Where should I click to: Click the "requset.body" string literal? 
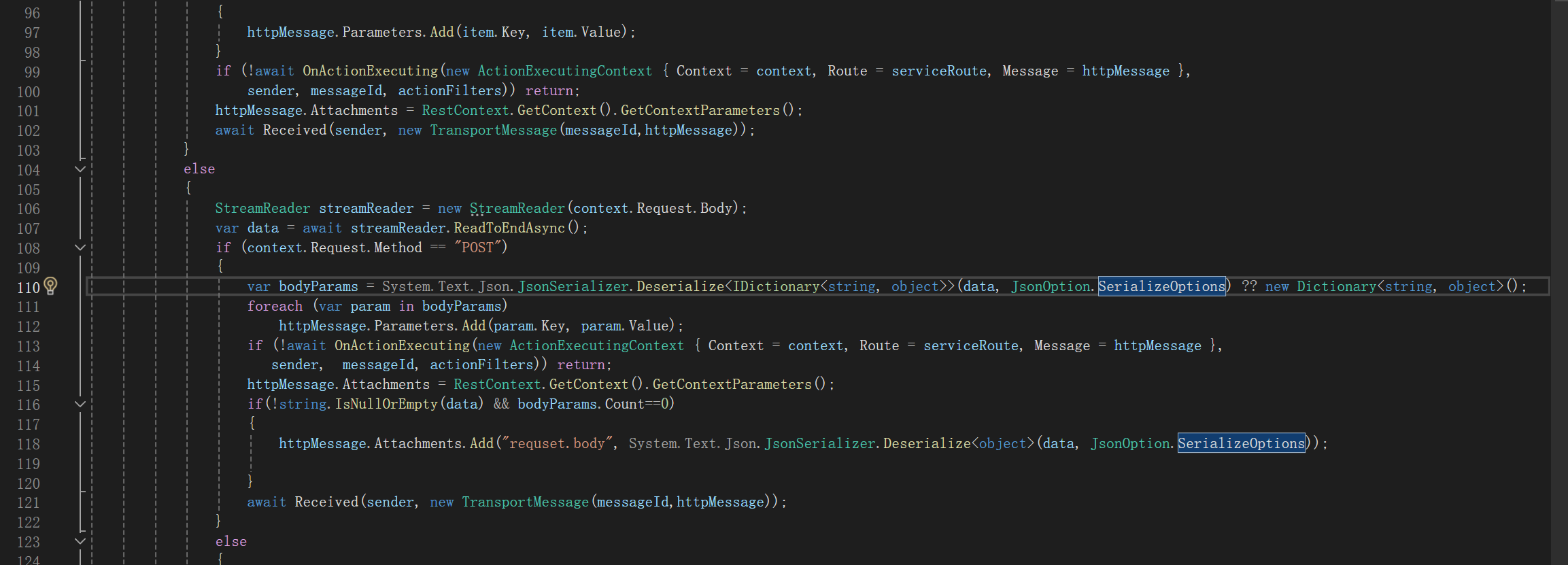pos(557,444)
